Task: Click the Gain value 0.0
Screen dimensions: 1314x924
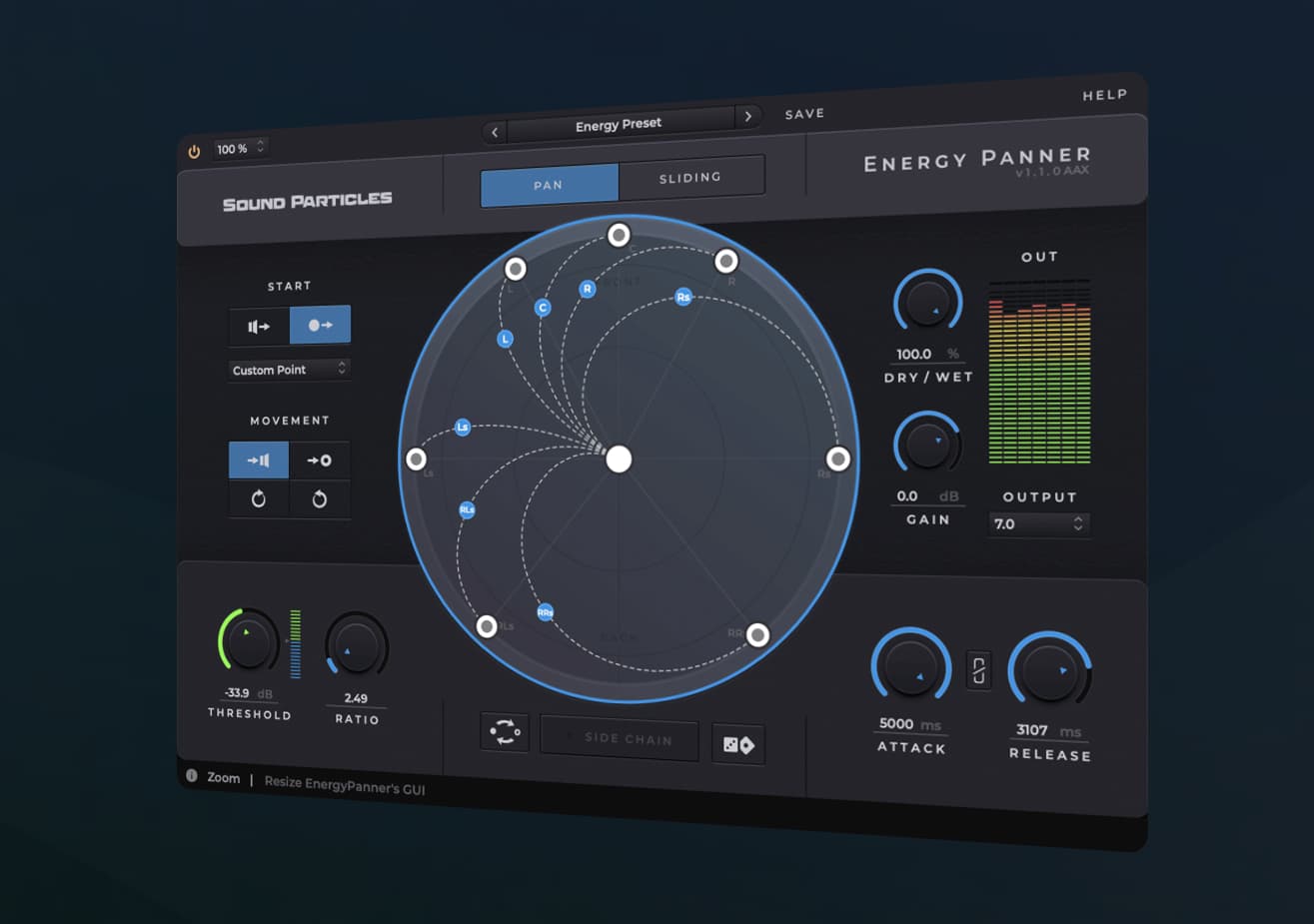Action: point(907,495)
